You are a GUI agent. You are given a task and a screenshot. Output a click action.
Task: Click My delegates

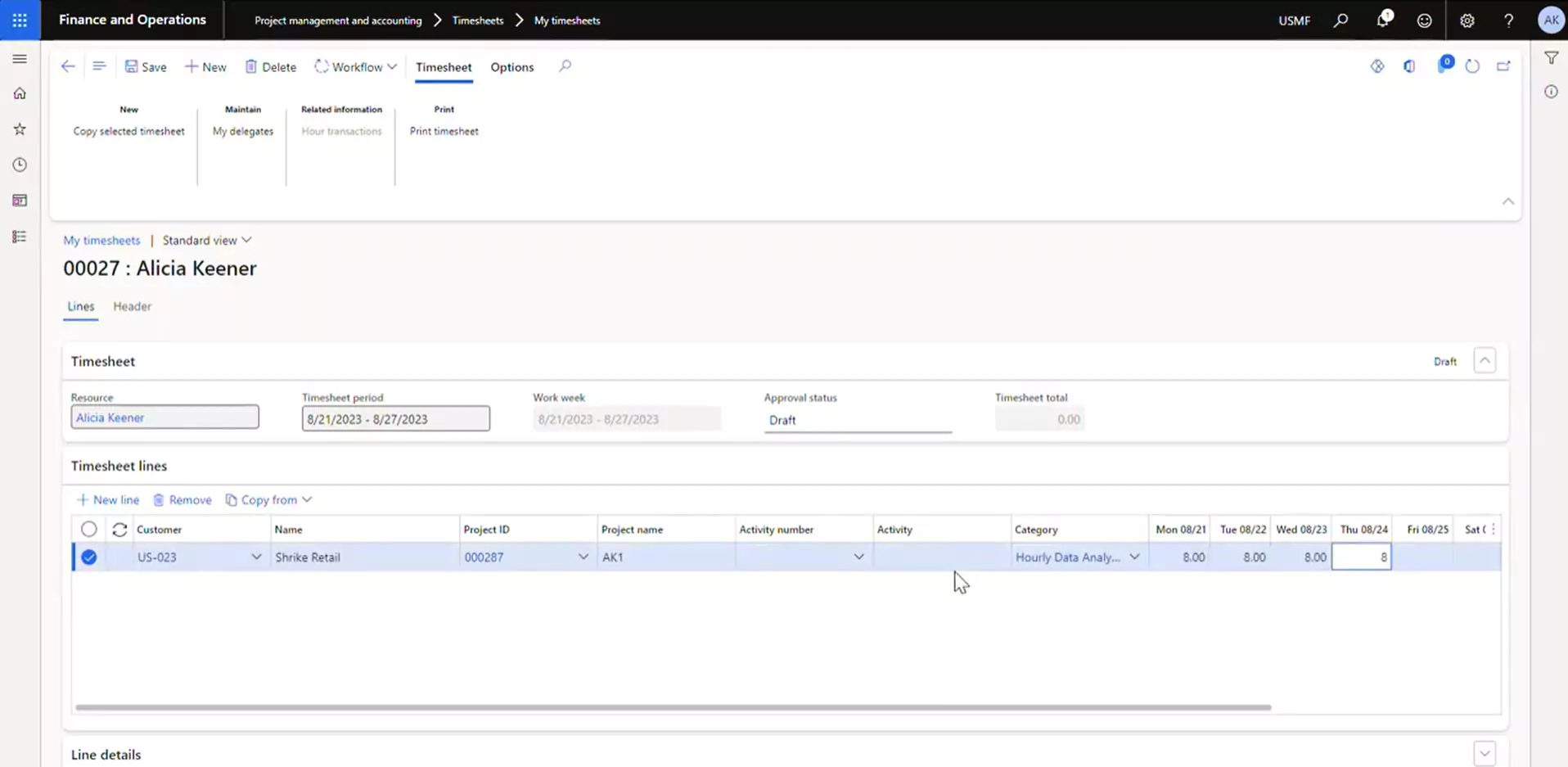(243, 131)
